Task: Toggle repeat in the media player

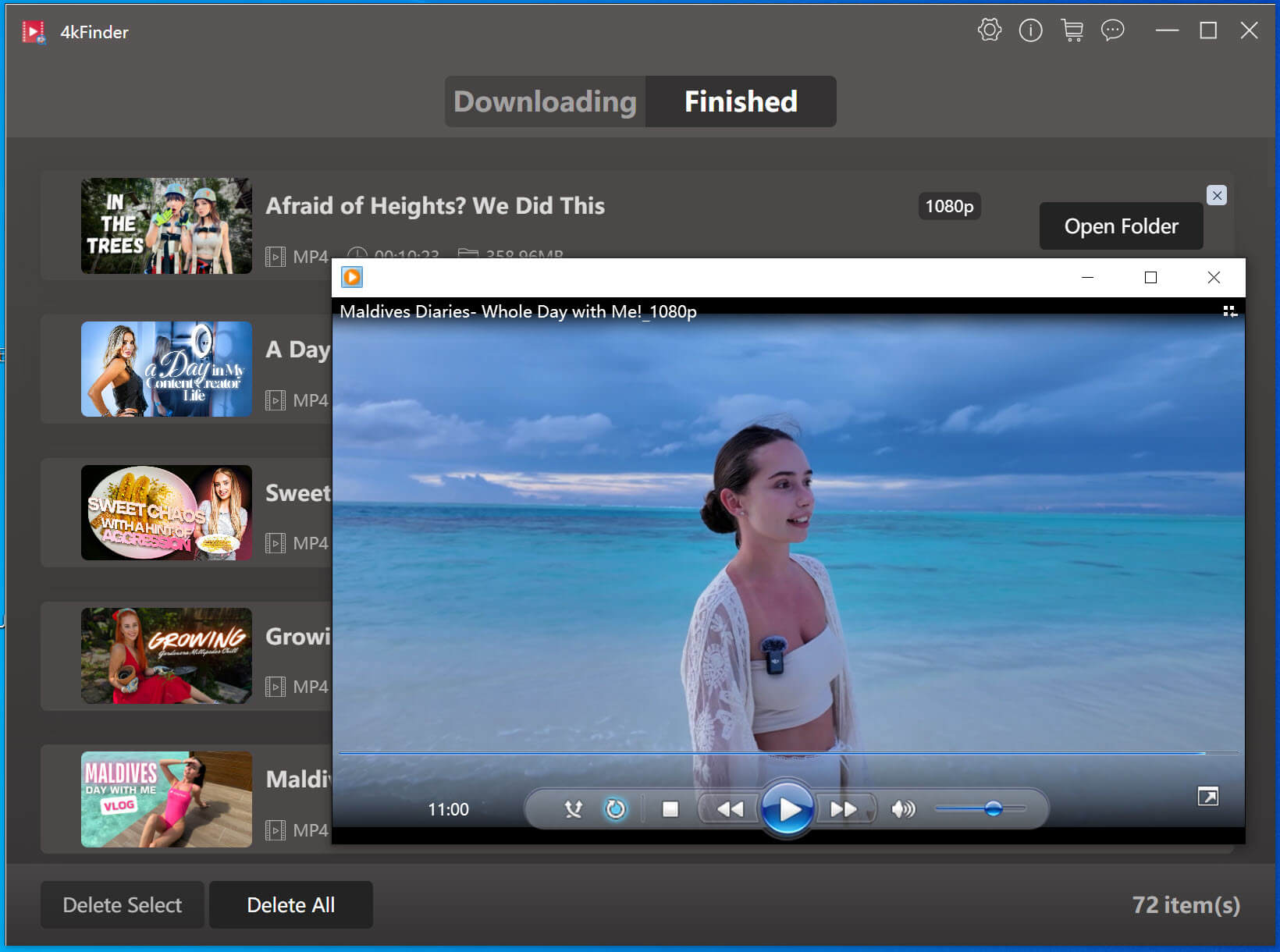Action: coord(615,809)
